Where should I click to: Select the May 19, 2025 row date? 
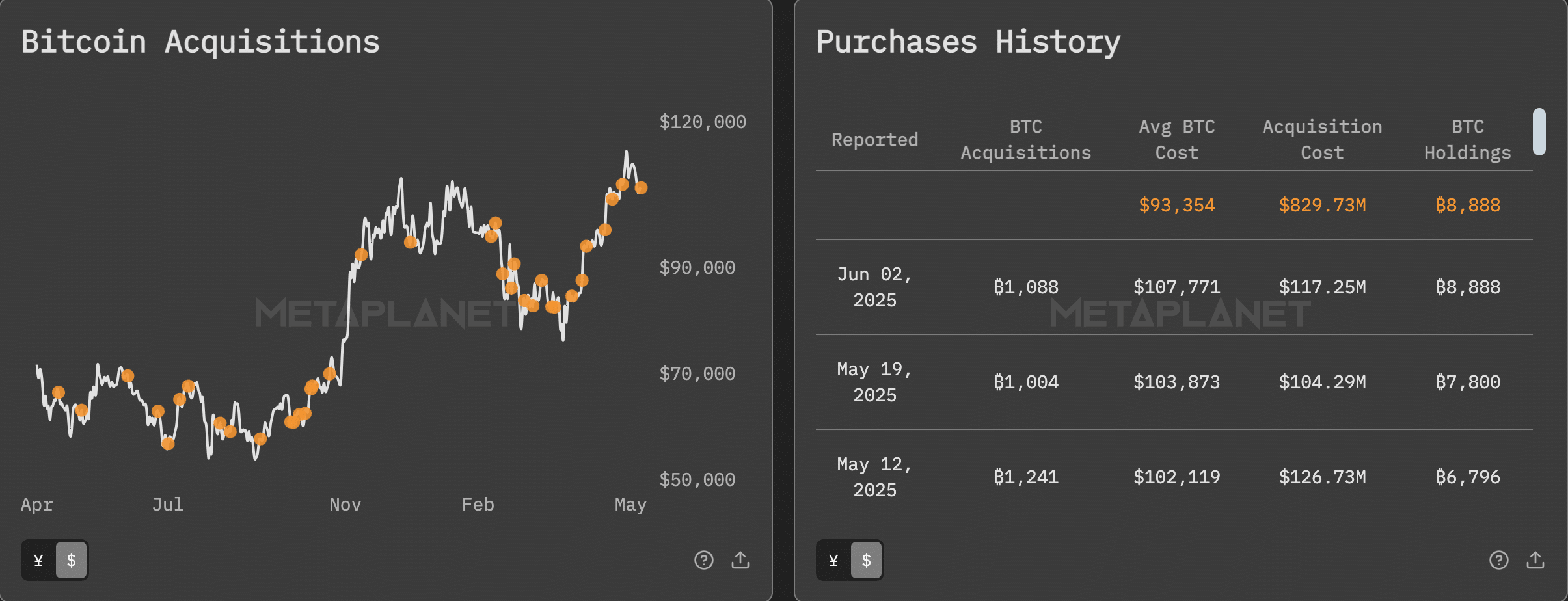tap(874, 382)
